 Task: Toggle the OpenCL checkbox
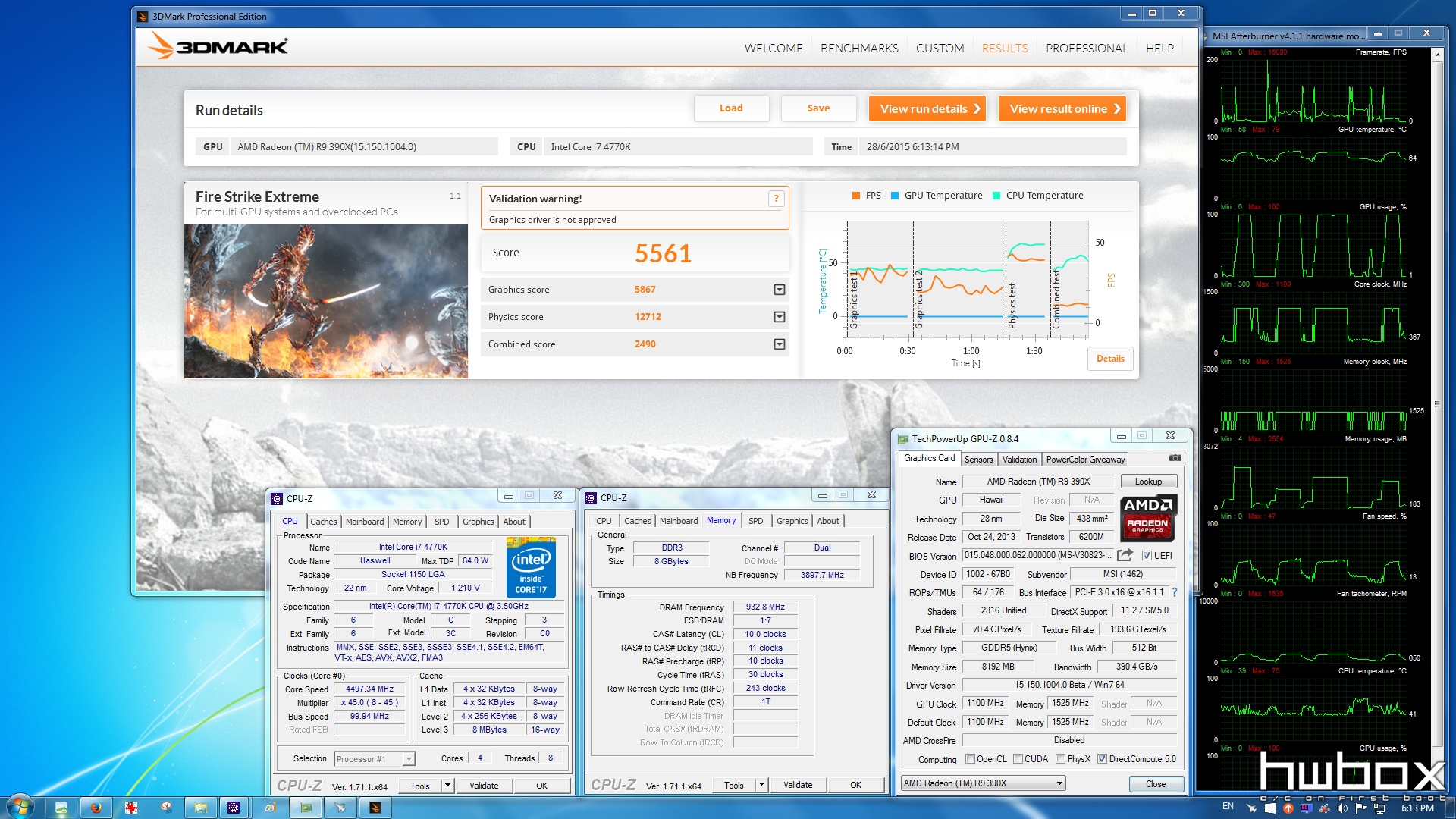point(970,759)
